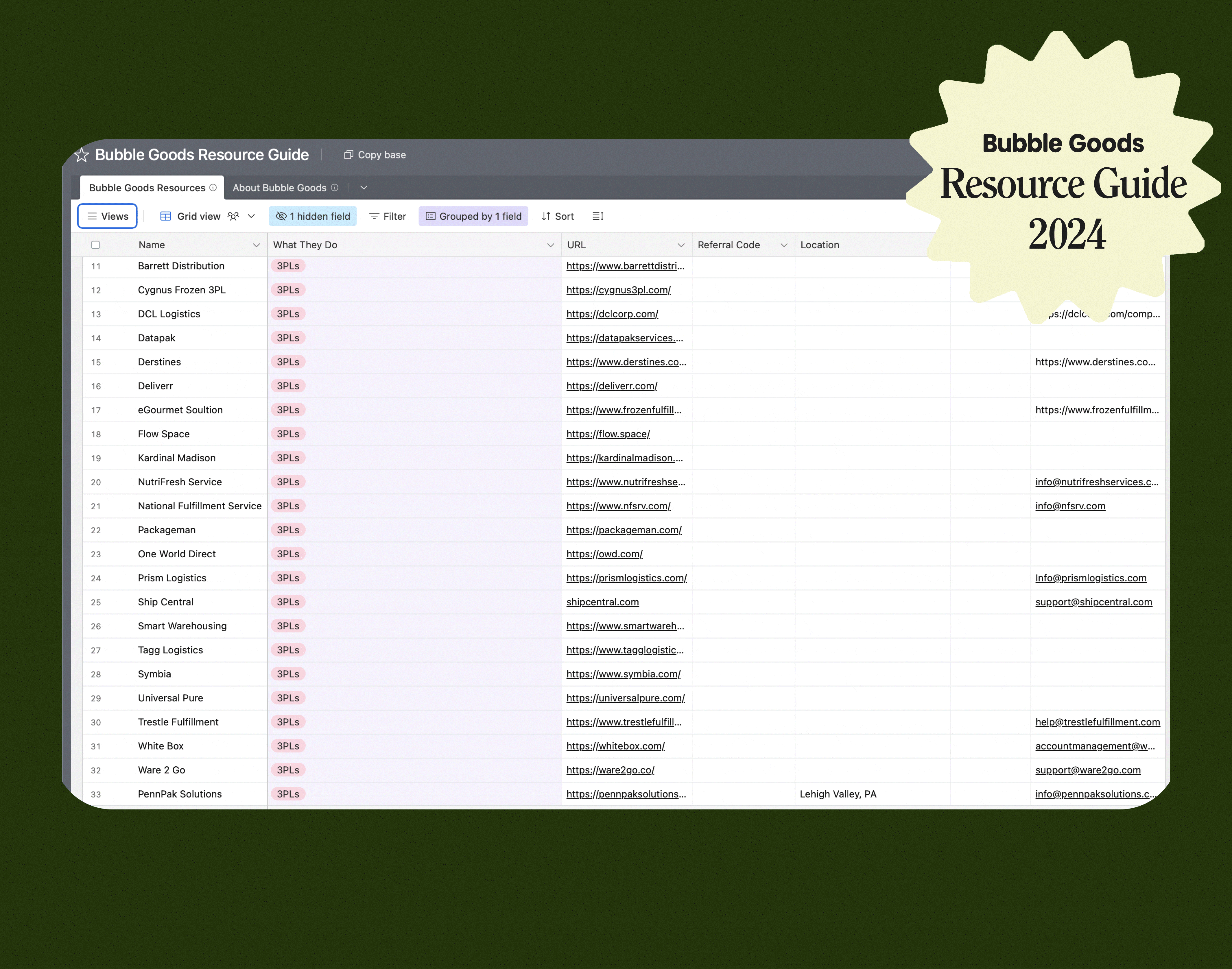Open the whitebox.com link

(x=615, y=746)
